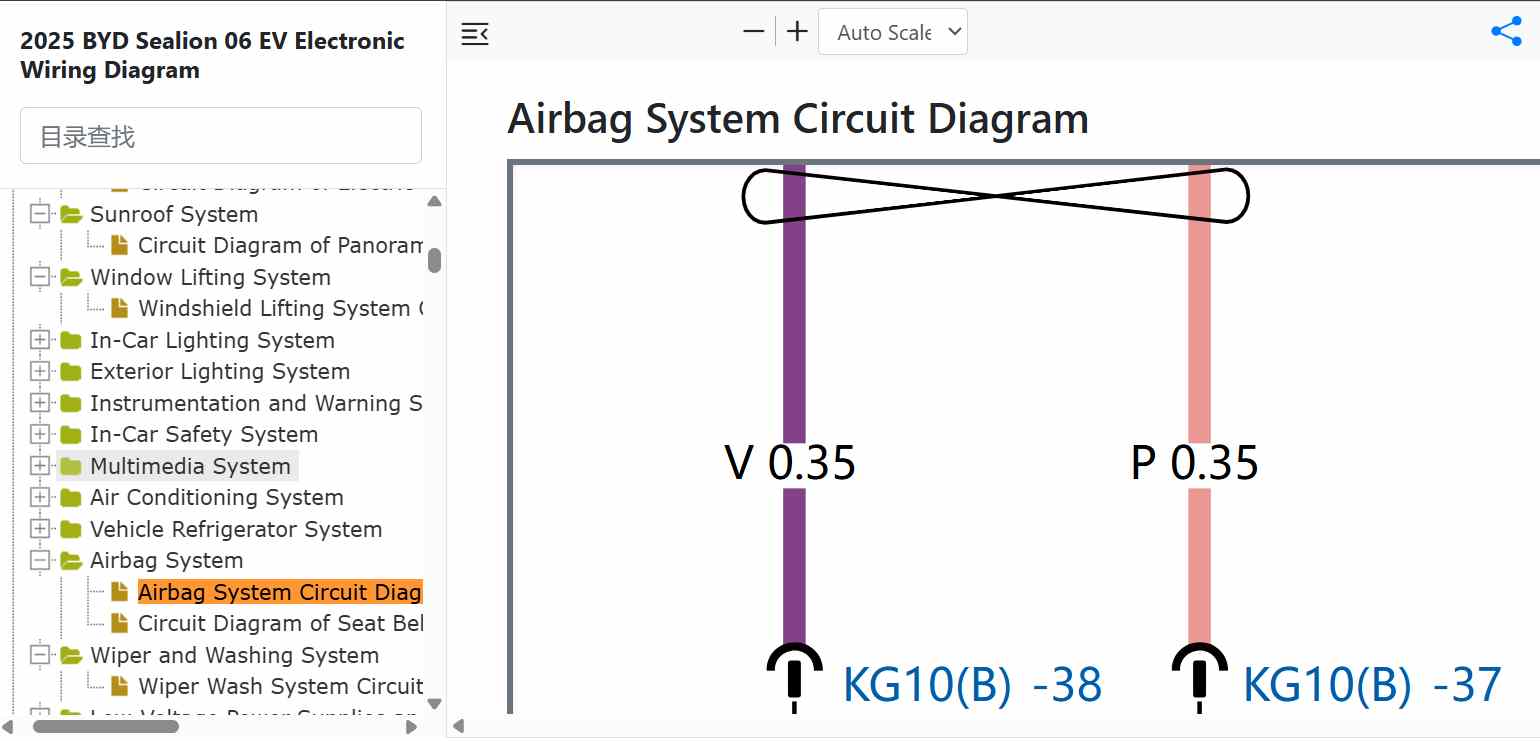Focus the 目录查找 search field
The width and height of the screenshot is (1540, 741).
pyautogui.click(x=221, y=136)
